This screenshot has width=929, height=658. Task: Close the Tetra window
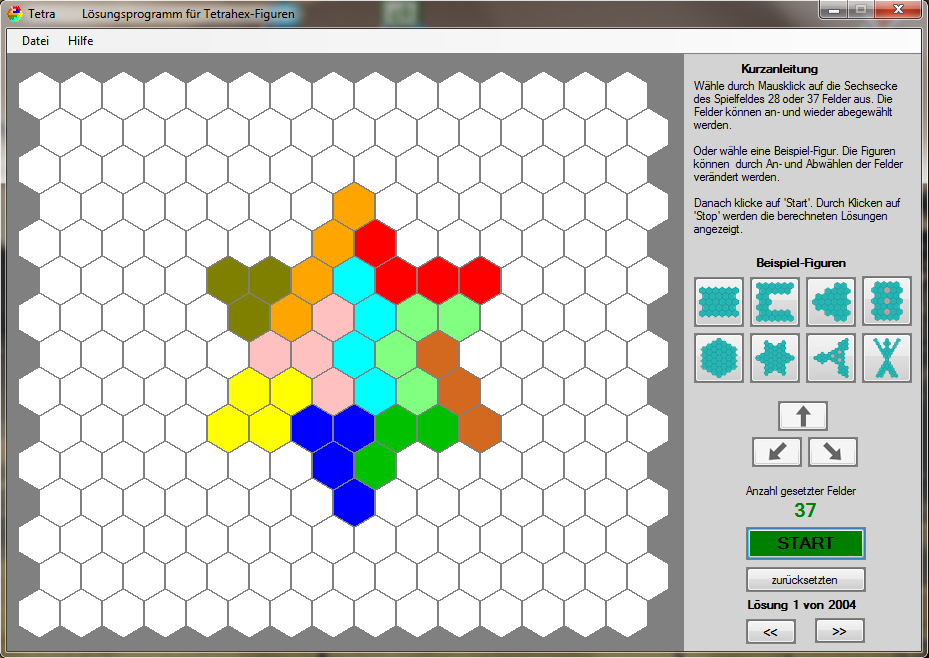[x=898, y=10]
